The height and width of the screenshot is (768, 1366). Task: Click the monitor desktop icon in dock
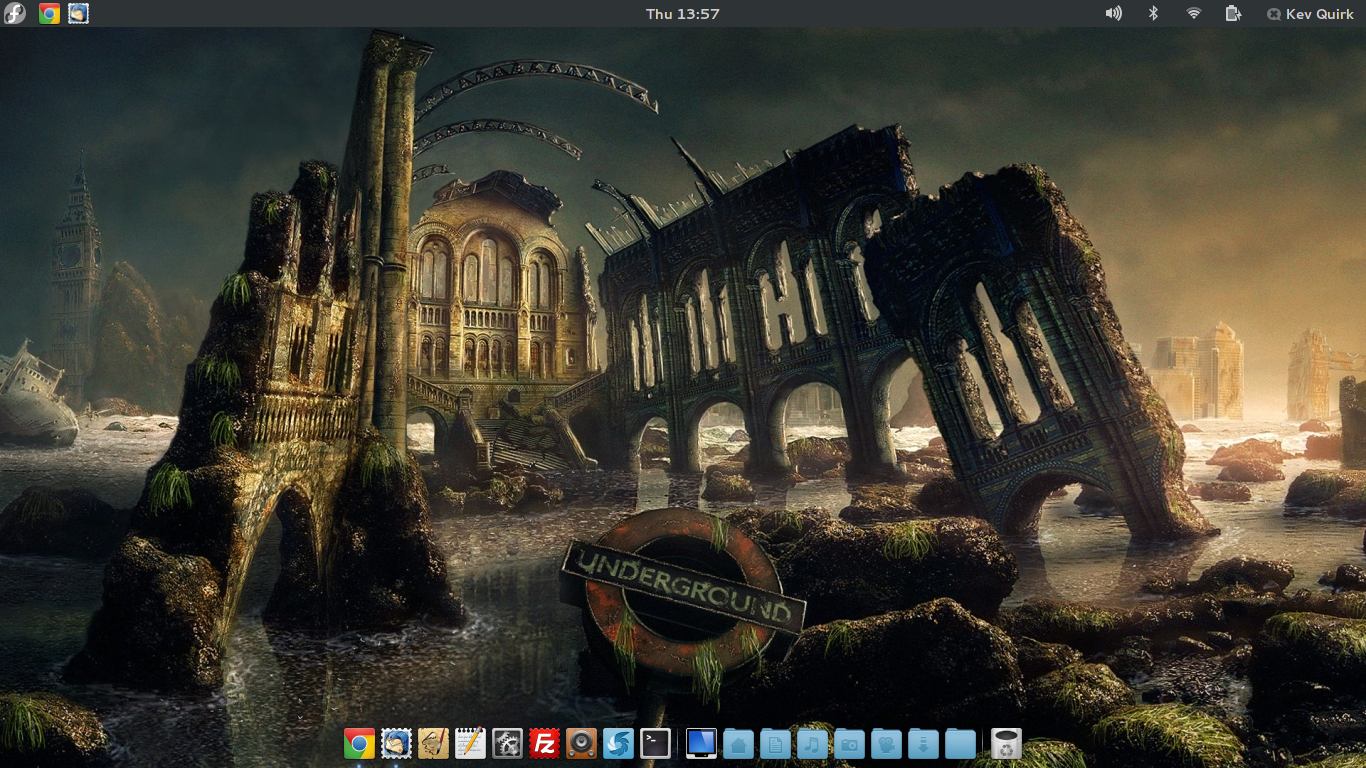701,743
